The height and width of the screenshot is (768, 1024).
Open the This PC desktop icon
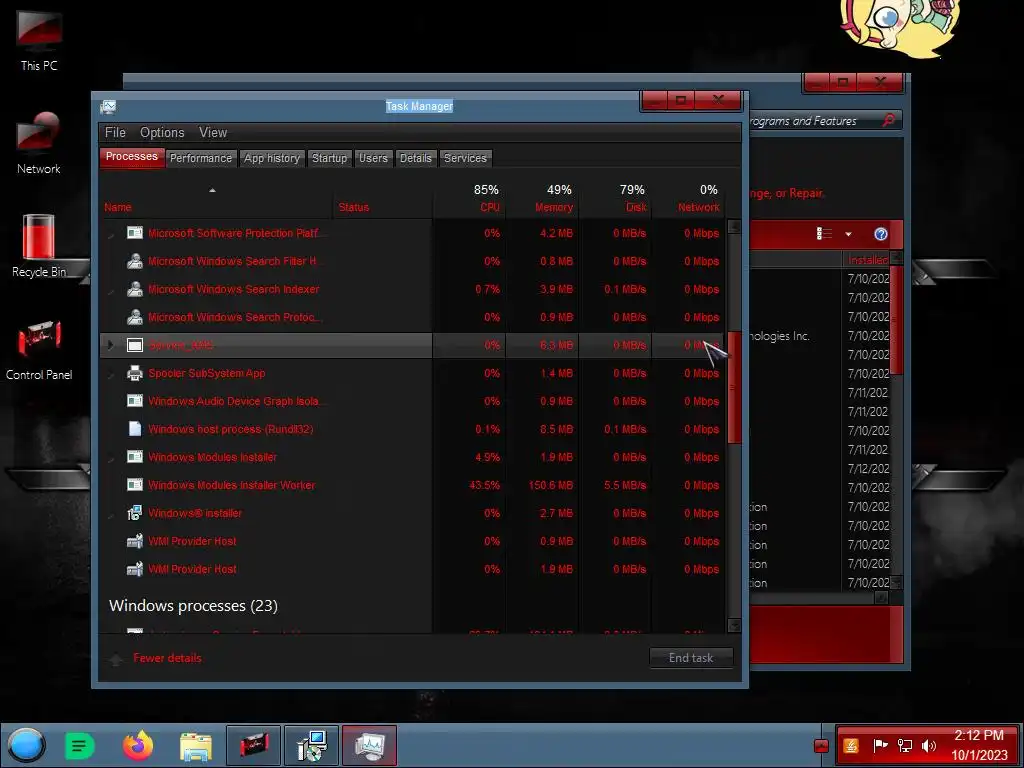click(39, 39)
